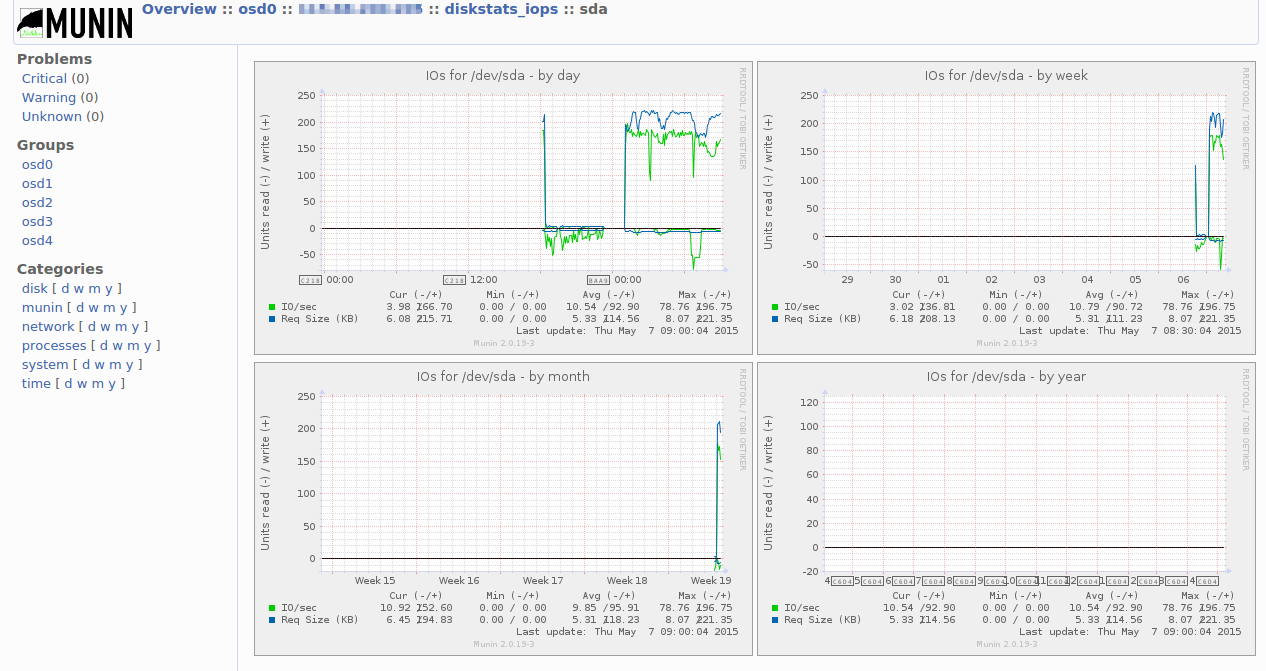
Task: Open the processes category
Action: pyautogui.click(x=54, y=345)
